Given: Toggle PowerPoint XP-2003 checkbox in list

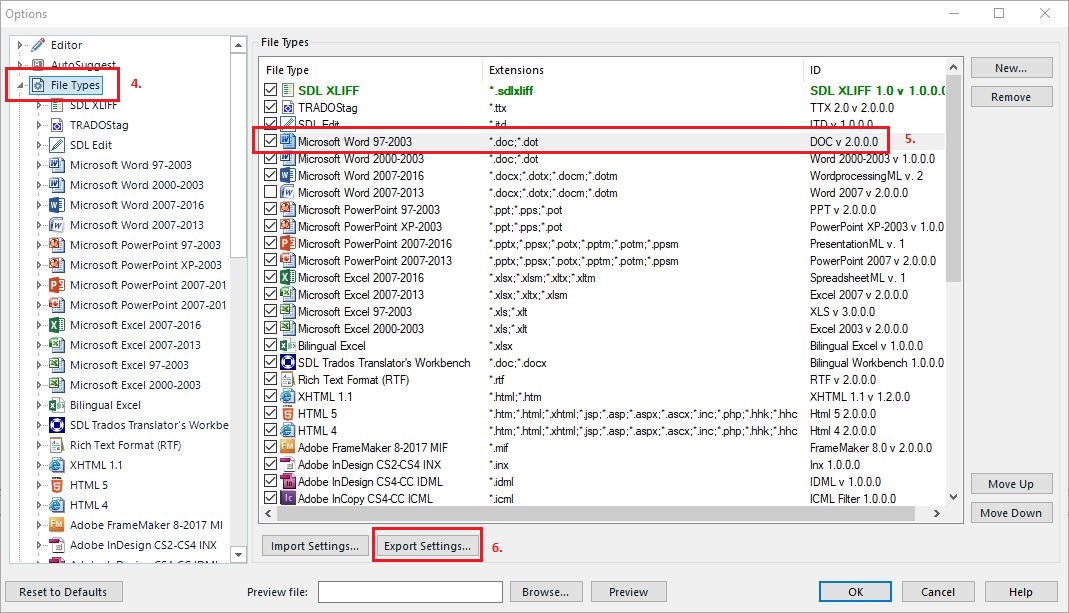Looking at the screenshot, I should pos(271,226).
